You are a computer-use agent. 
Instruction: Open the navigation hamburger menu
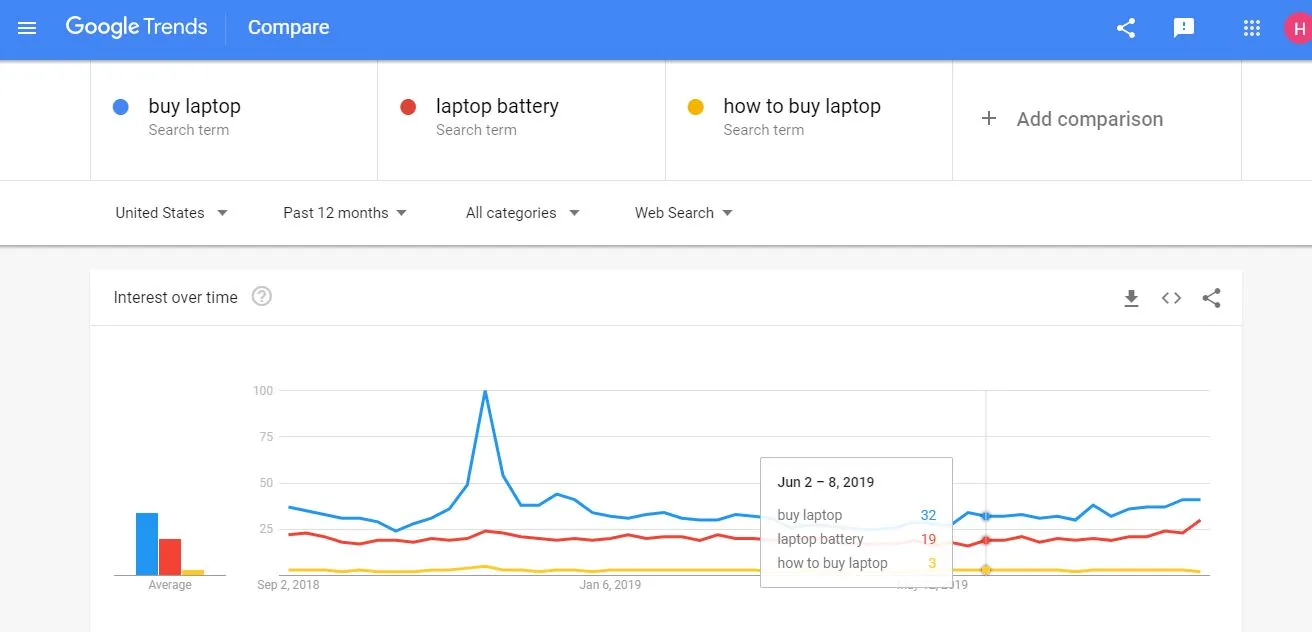click(x=27, y=28)
